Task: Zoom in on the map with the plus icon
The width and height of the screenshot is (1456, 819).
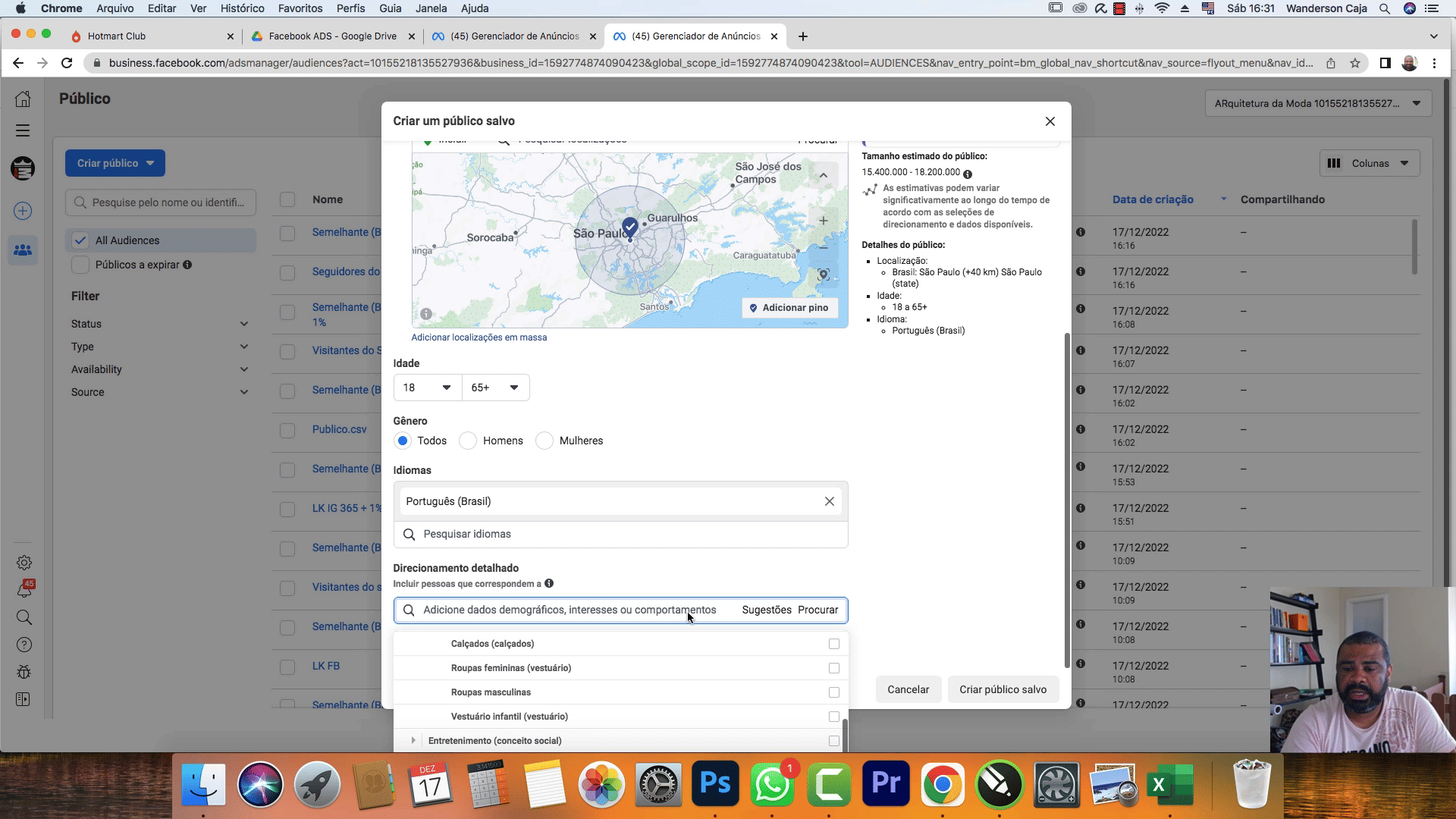Action: [823, 221]
